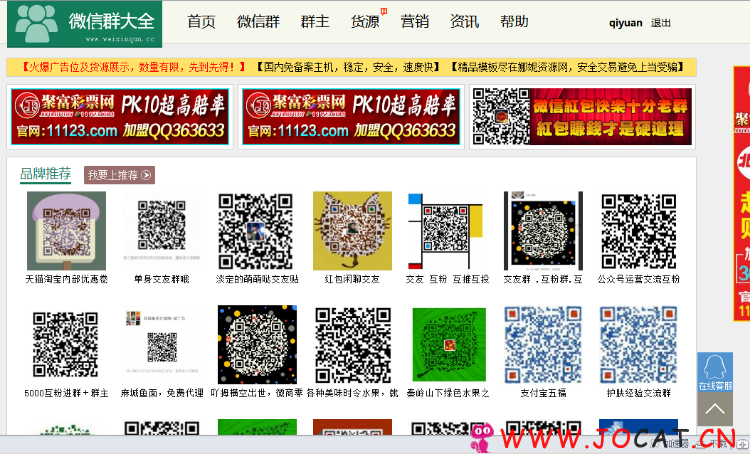The width and height of the screenshot is (750, 454).
Task: Click the 微信红包快乐十分老群 banner
Action: 582,117
